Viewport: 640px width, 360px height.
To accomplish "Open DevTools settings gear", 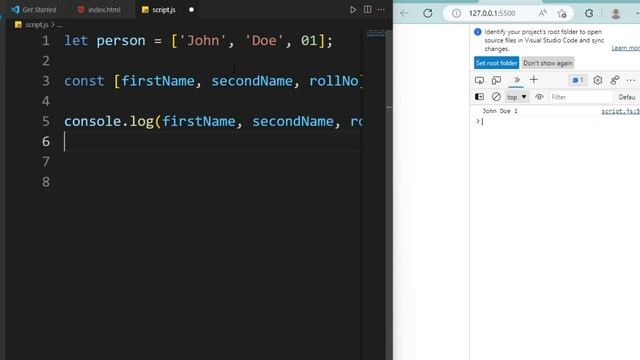I will click(598, 80).
